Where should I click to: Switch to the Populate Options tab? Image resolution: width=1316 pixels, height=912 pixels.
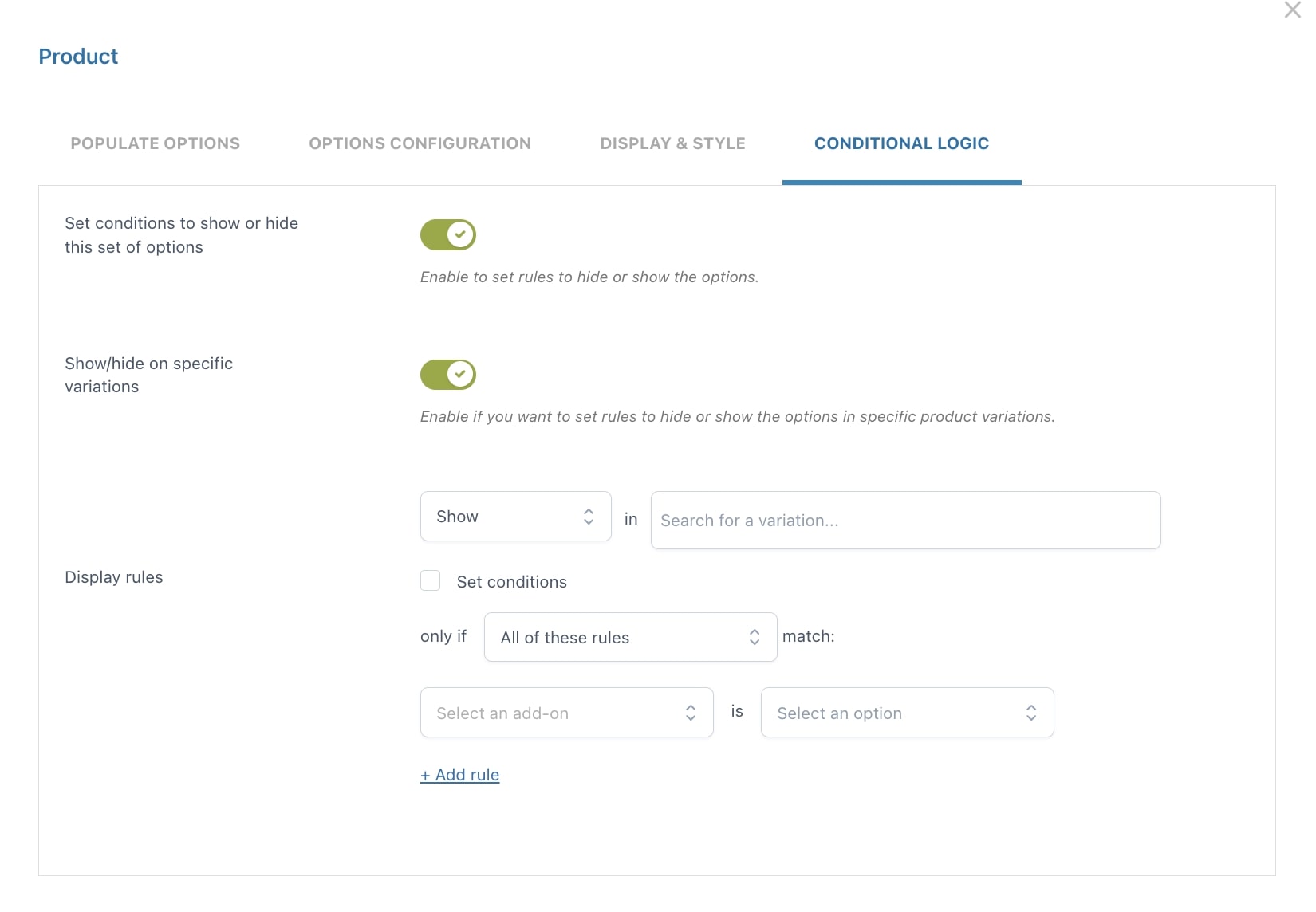(x=156, y=143)
